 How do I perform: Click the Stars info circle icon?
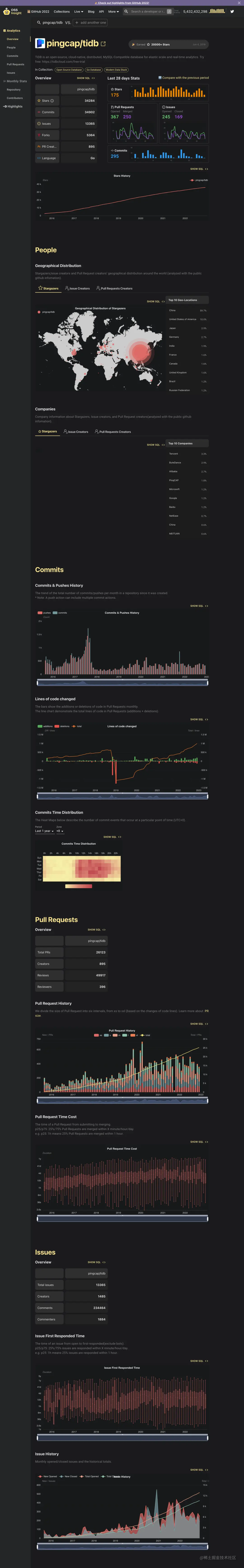(x=52, y=100)
